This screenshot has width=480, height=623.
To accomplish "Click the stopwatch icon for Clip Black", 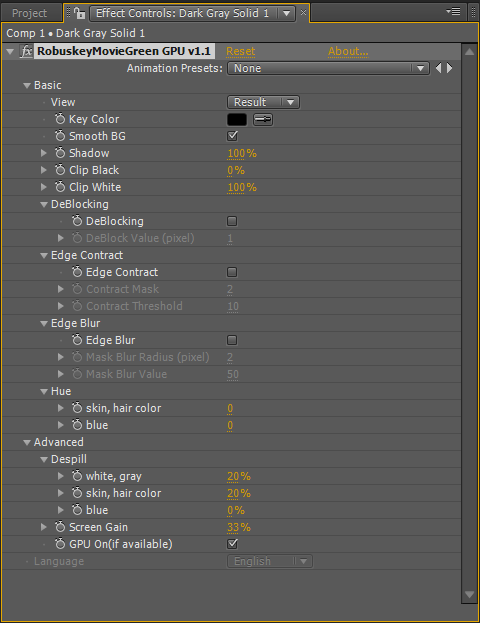I will tap(60, 170).
